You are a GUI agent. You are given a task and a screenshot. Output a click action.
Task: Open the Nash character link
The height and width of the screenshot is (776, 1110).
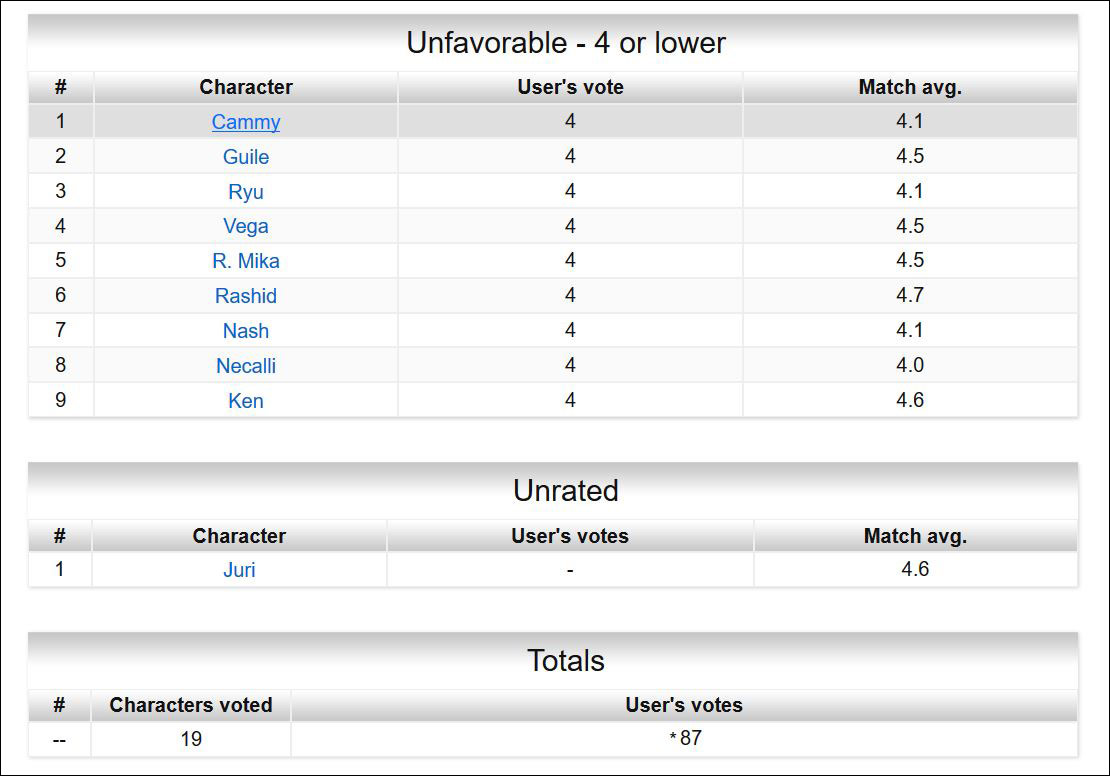(x=245, y=331)
